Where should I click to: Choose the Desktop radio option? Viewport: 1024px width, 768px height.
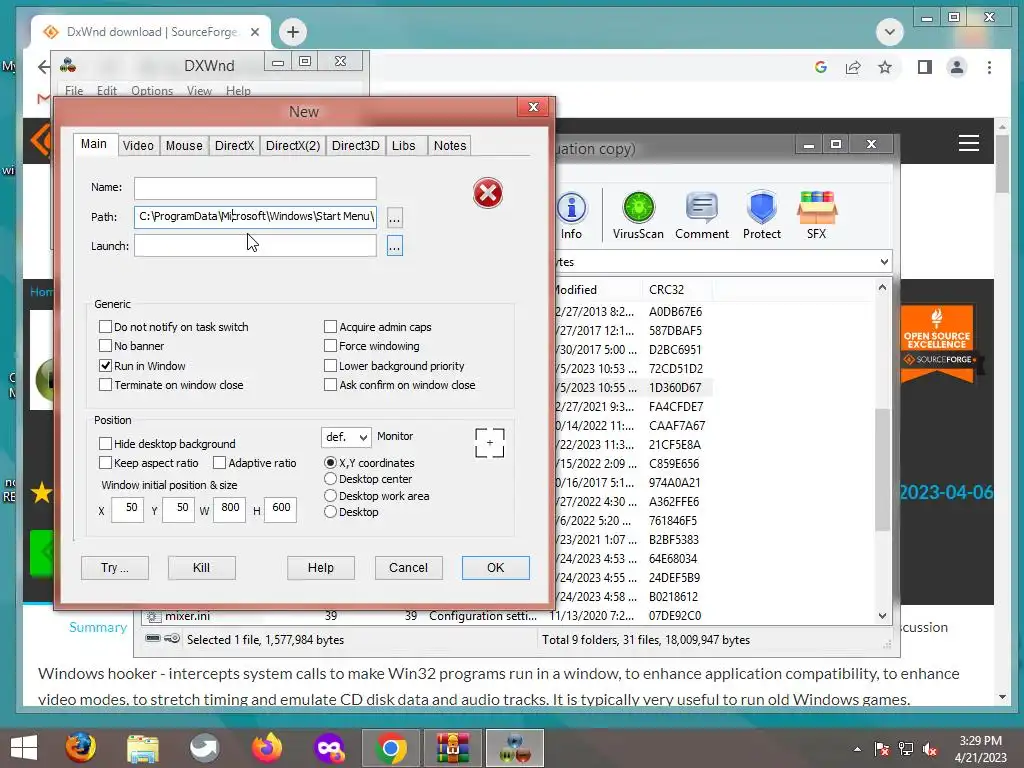pyautogui.click(x=330, y=512)
